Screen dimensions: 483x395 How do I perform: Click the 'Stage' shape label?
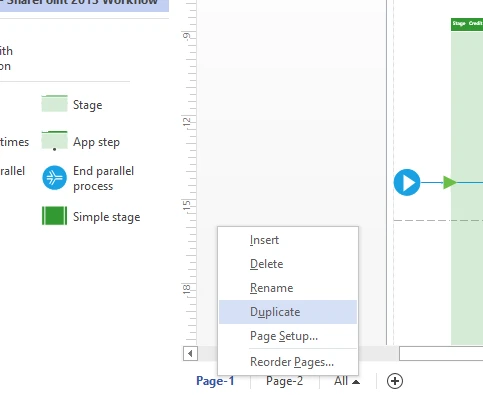[88, 105]
